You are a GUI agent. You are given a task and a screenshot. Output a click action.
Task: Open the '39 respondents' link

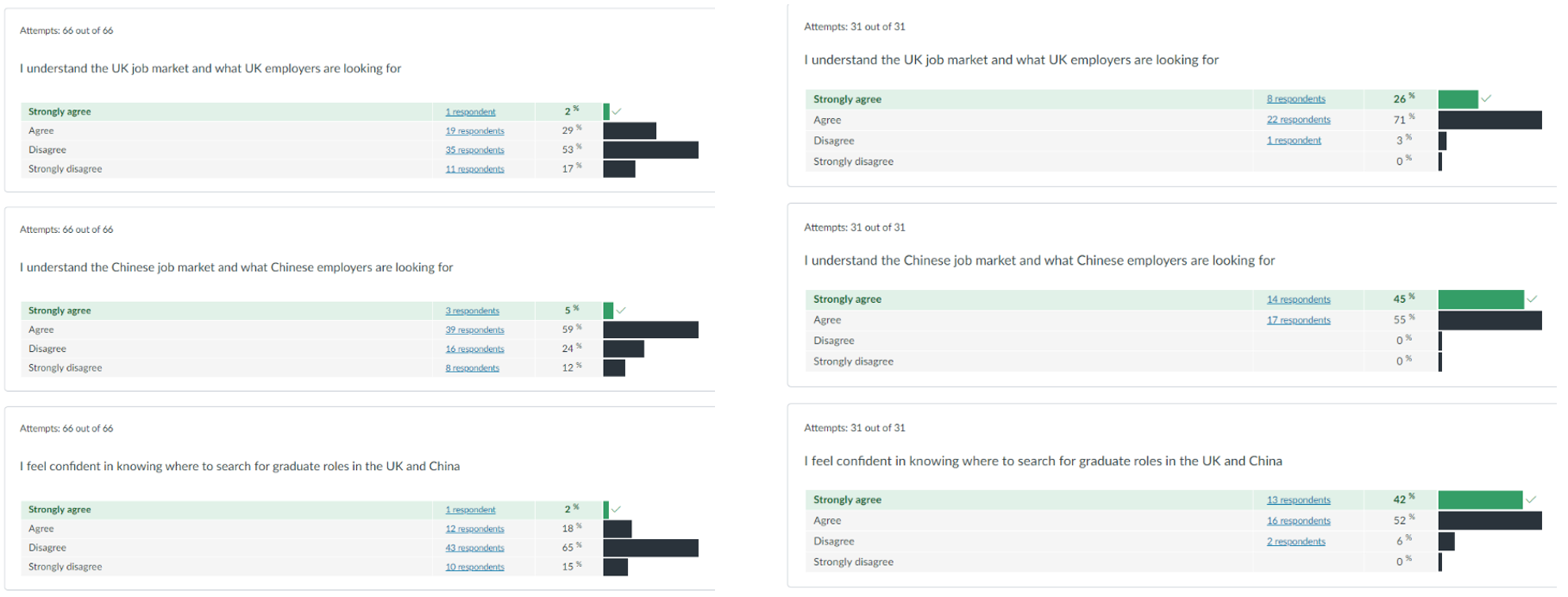click(x=474, y=330)
